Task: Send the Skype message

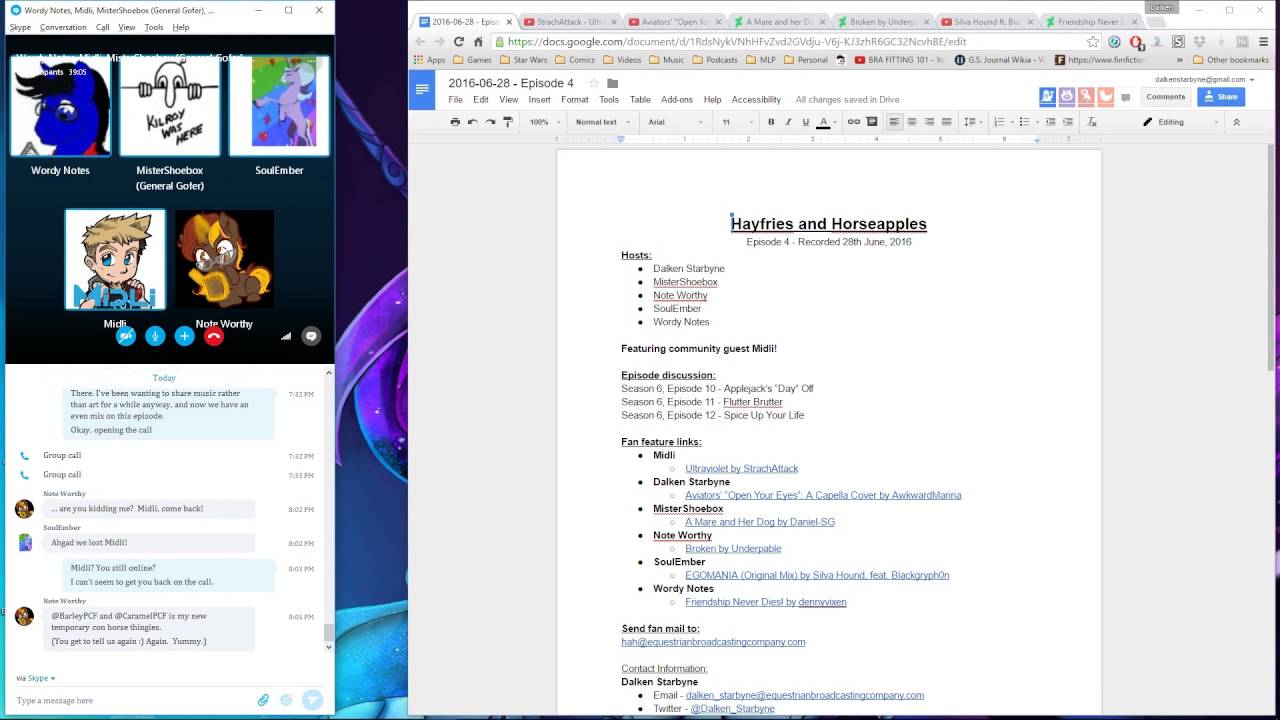Action: [312, 700]
